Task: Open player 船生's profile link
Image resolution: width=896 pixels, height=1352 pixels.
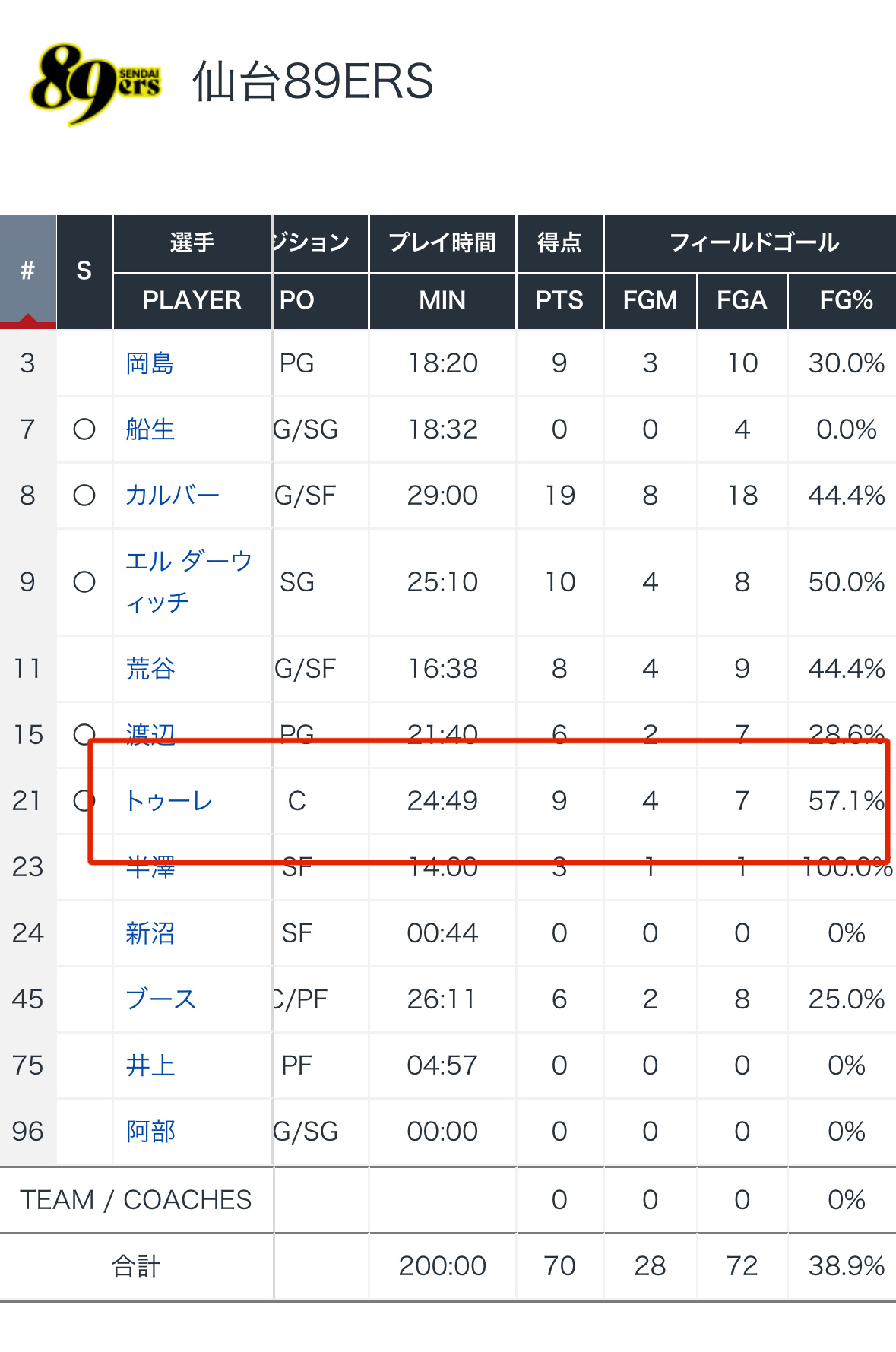Action: [150, 429]
